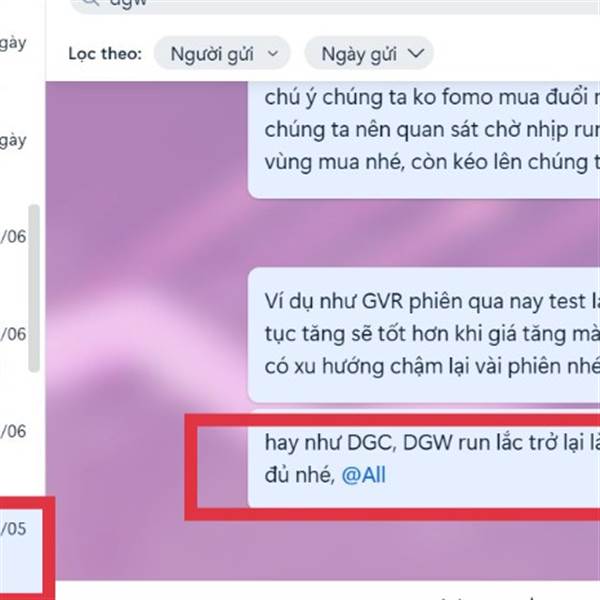Open the Người gửi sender filter

point(222,53)
